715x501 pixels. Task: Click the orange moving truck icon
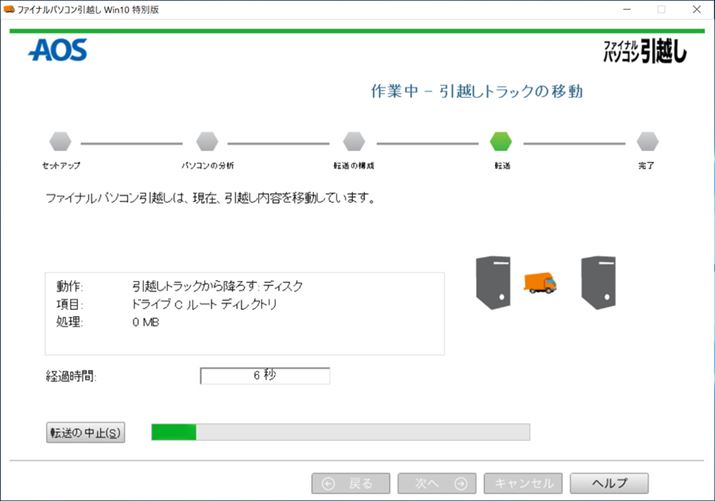pyautogui.click(x=540, y=283)
